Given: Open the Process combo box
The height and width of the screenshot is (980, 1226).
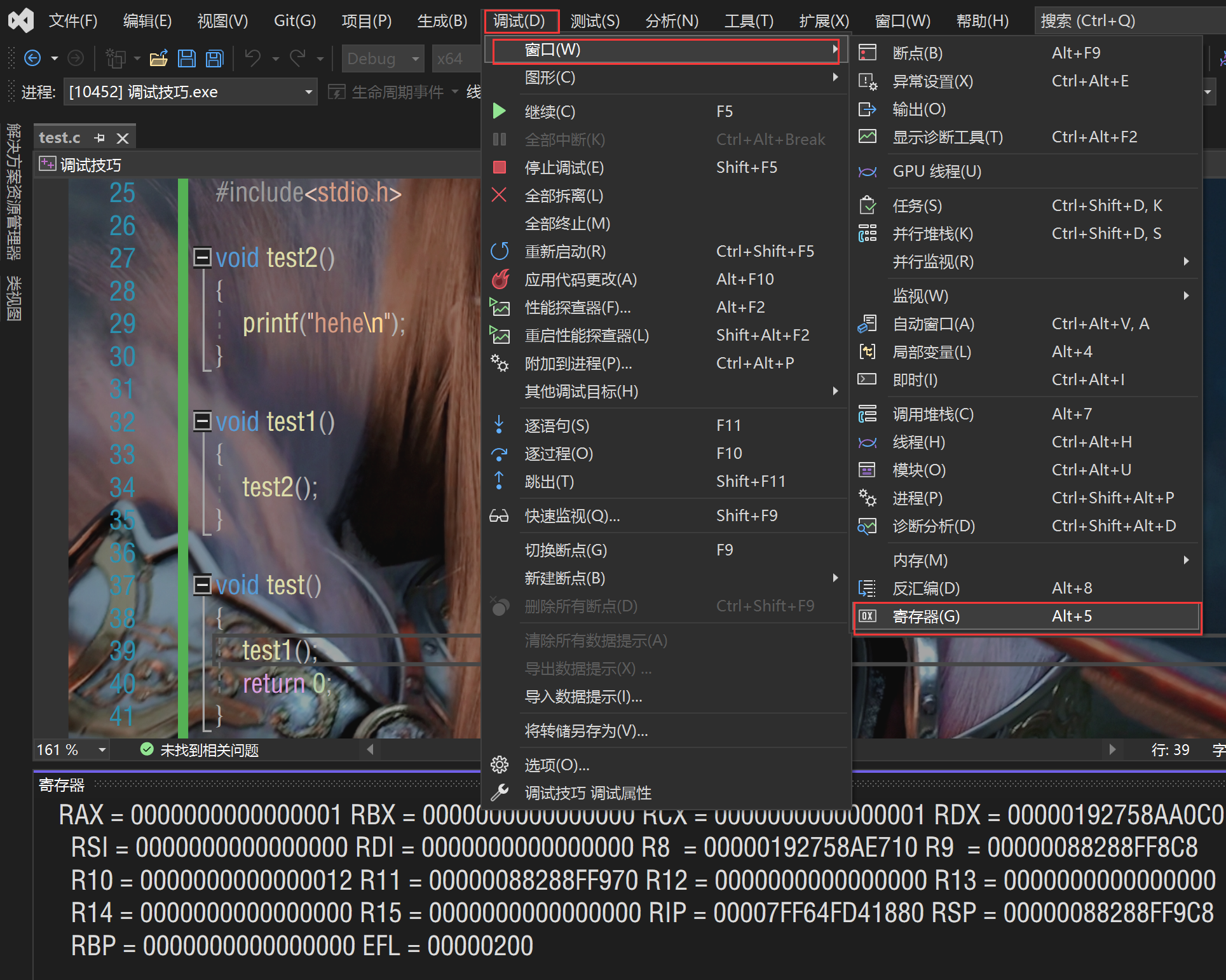Looking at the screenshot, I should pyautogui.click(x=190, y=92).
